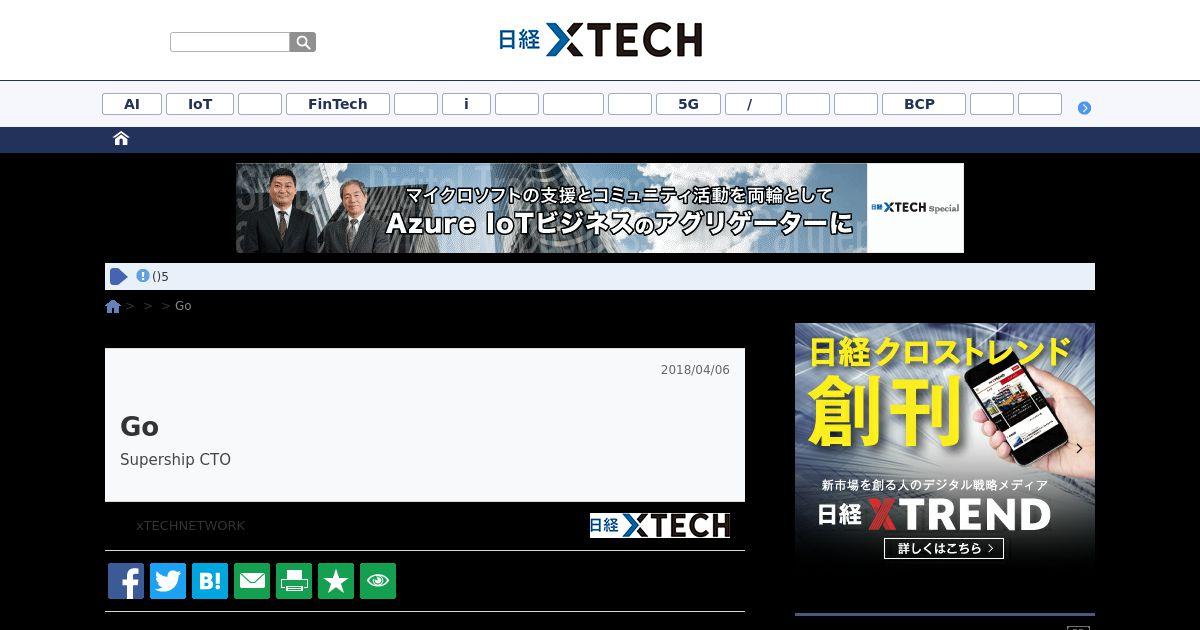Print the article using printer icon
Viewport: 1200px width, 630px height.
point(294,581)
